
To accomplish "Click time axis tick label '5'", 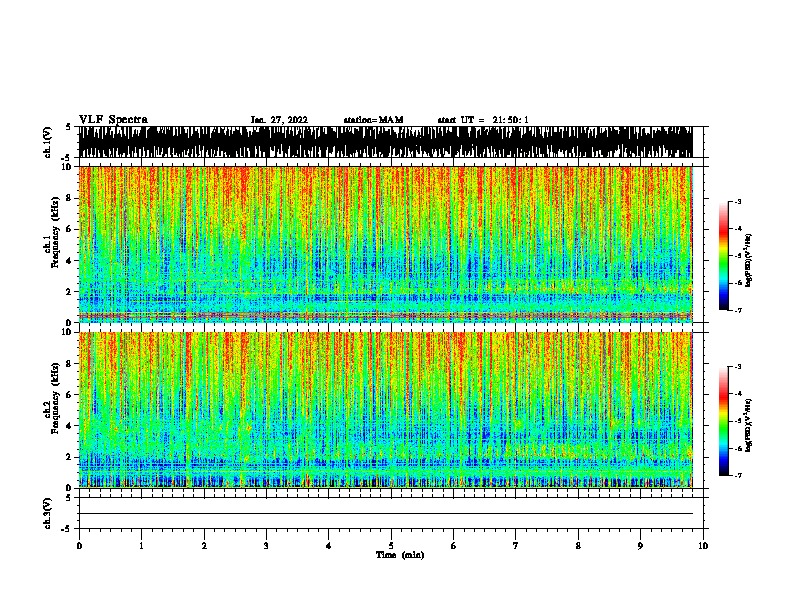I will click(391, 546).
